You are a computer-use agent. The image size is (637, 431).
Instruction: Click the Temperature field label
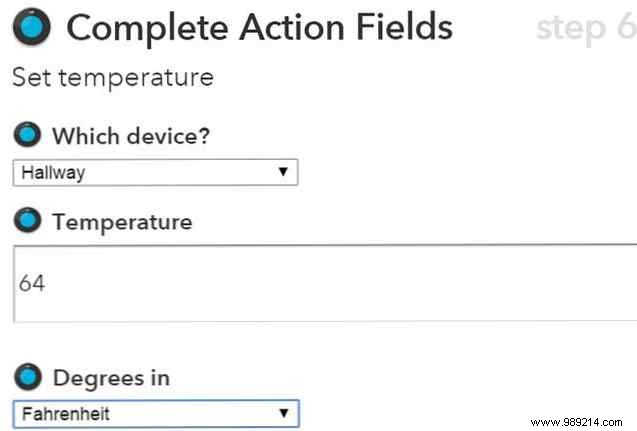coord(122,222)
